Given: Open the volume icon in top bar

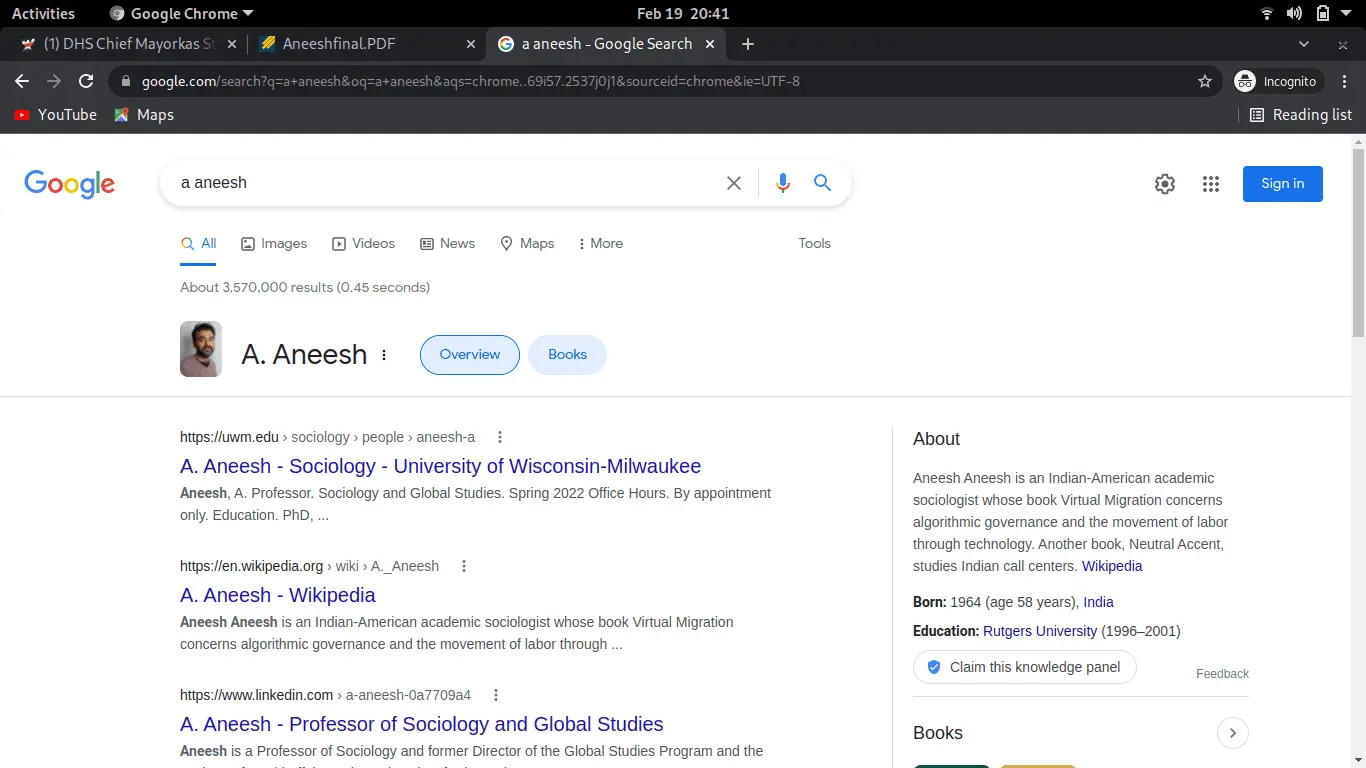Looking at the screenshot, I should [x=1294, y=14].
